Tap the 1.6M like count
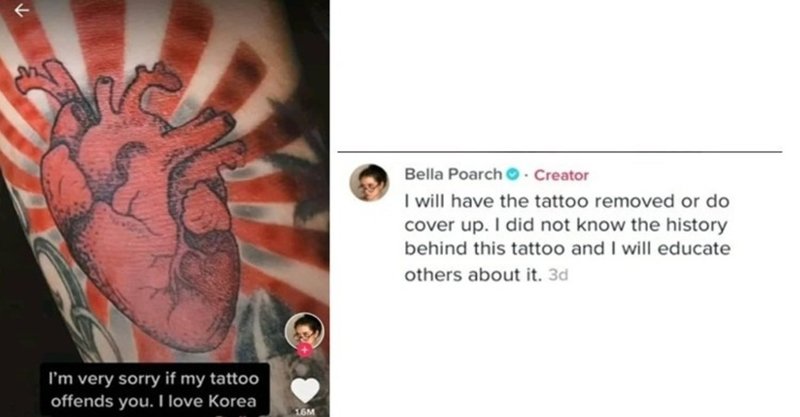The image size is (800, 417). [x=305, y=411]
